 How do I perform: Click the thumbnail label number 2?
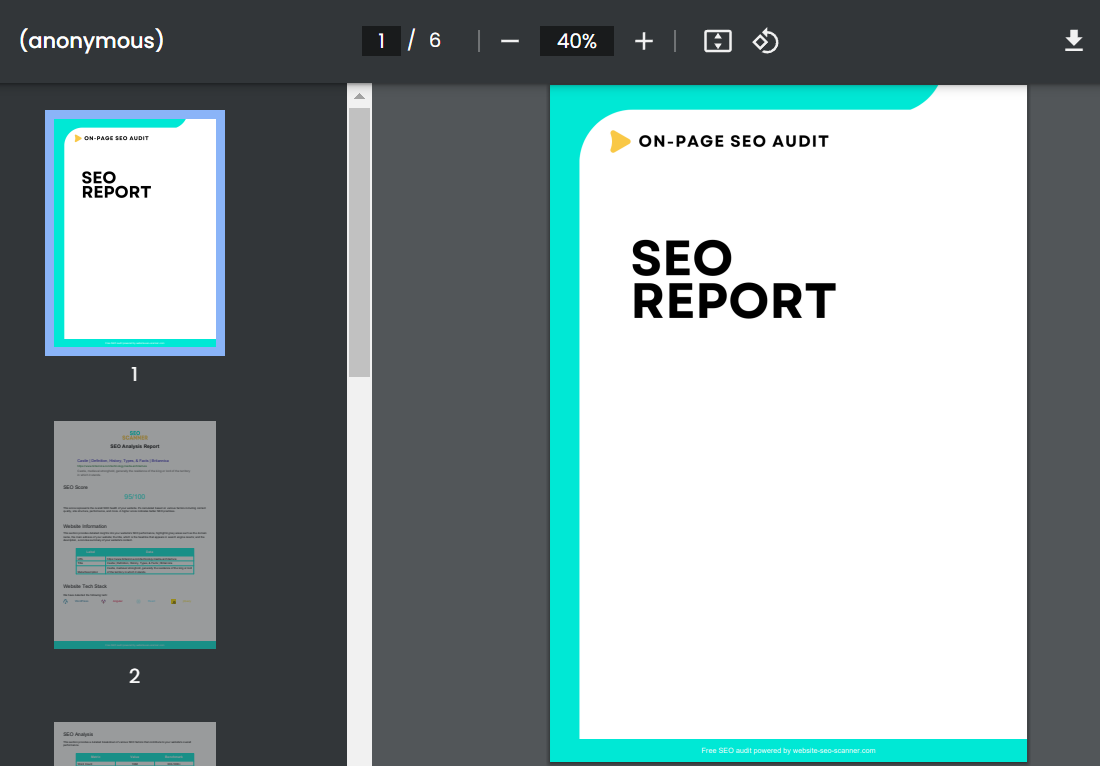135,676
